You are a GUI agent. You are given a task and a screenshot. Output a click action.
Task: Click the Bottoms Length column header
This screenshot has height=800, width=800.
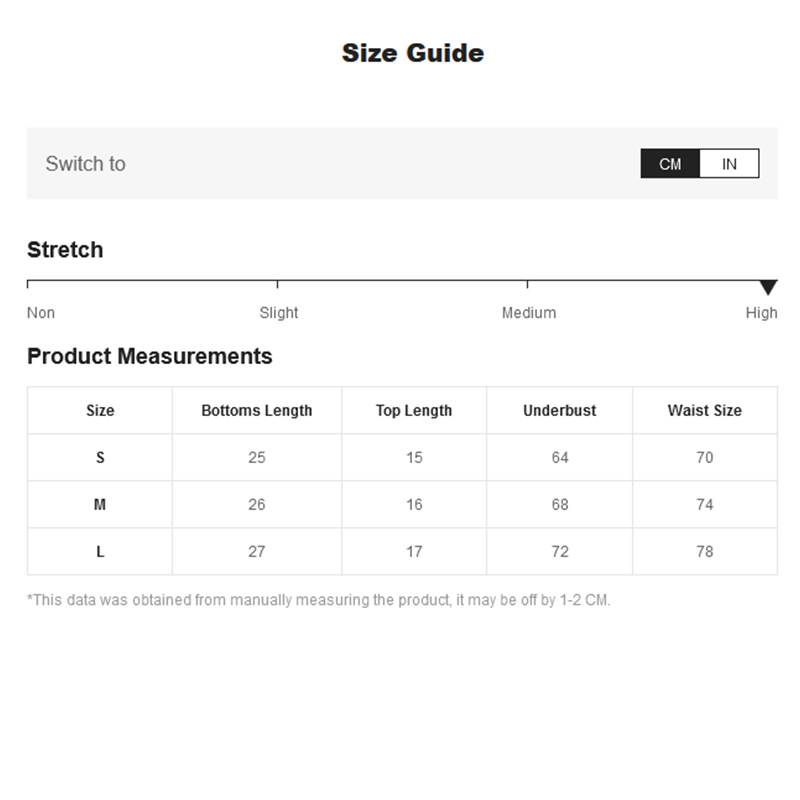click(x=257, y=410)
